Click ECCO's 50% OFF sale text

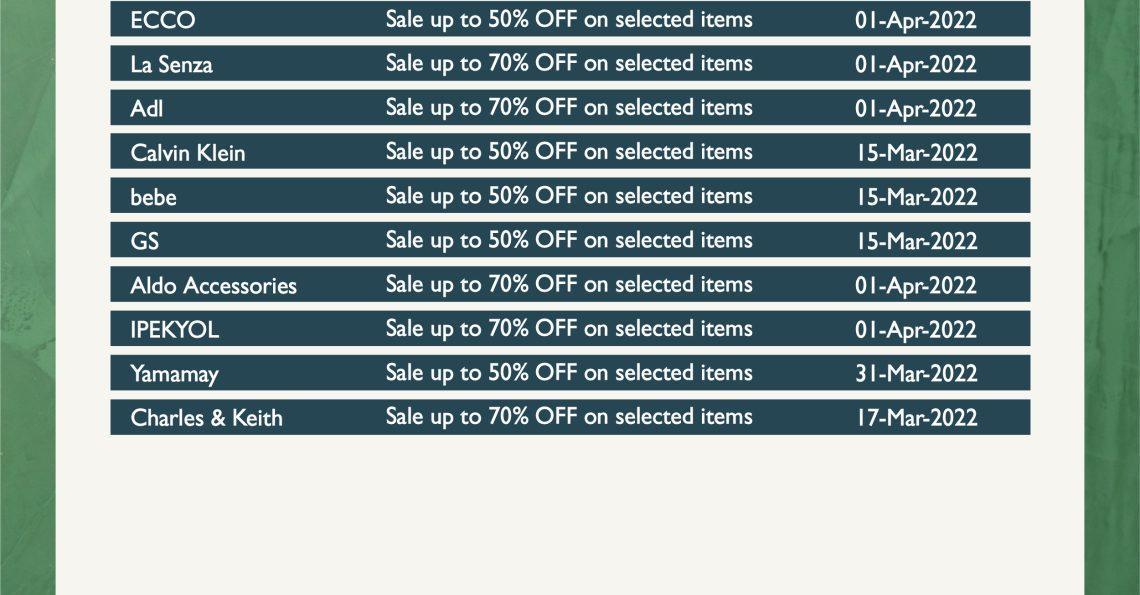pyautogui.click(x=569, y=20)
